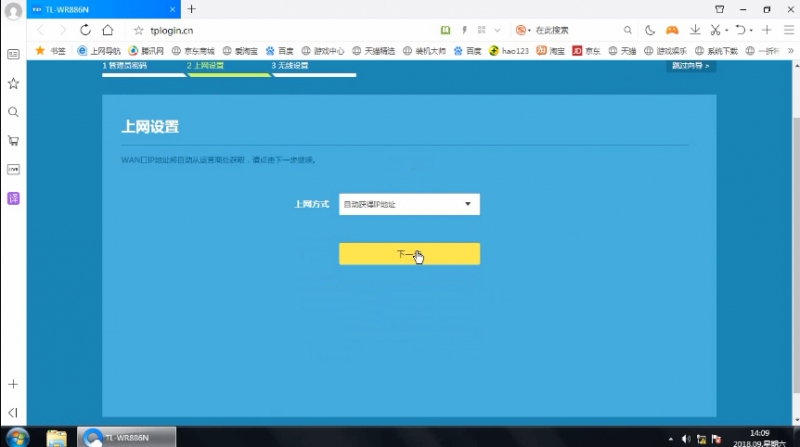Image resolution: width=800 pixels, height=447 pixels.
Task: Open the sidebar live icon
Action: point(13,169)
